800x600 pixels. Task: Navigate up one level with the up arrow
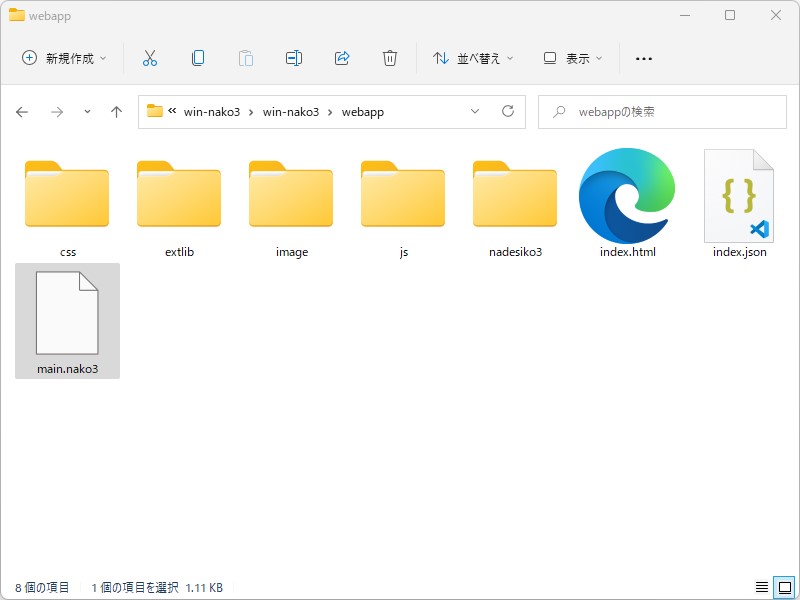pos(116,112)
